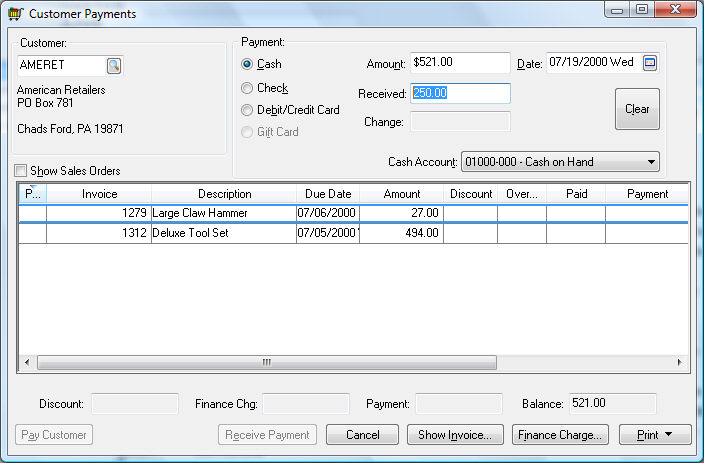Sort by the Due Date column header
704x463 pixels.
click(x=327, y=194)
